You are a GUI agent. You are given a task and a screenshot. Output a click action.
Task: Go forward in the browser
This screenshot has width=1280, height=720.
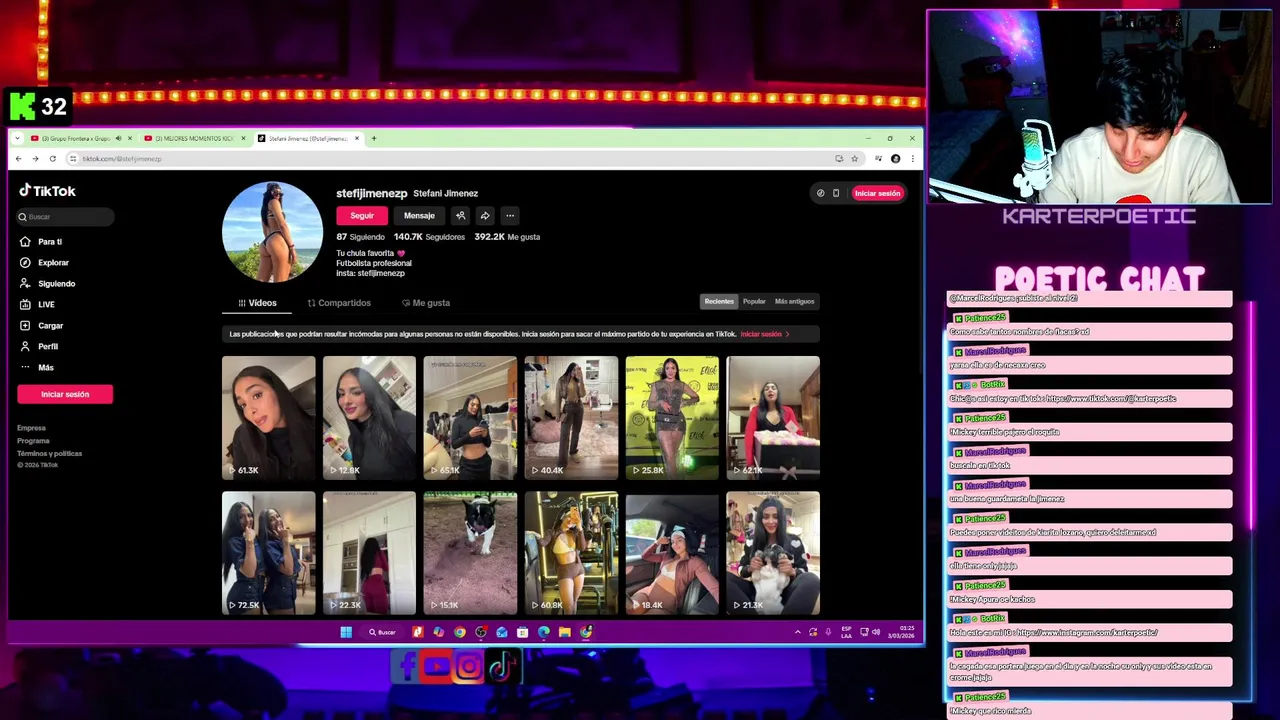(35, 159)
